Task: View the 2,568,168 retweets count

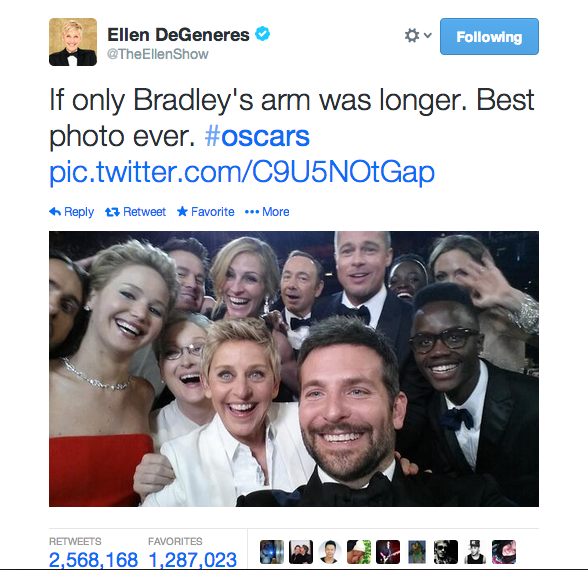Action: pos(93,560)
